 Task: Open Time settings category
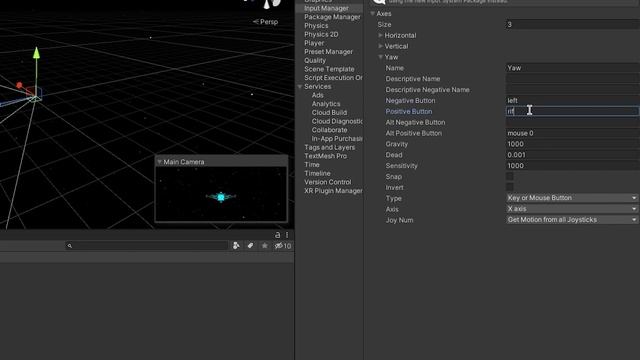[312, 164]
